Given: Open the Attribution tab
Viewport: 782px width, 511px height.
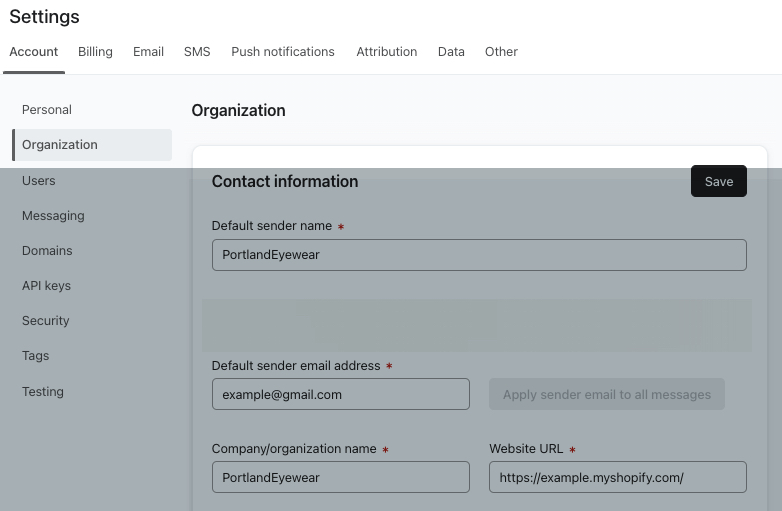Looking at the screenshot, I should point(386,52).
